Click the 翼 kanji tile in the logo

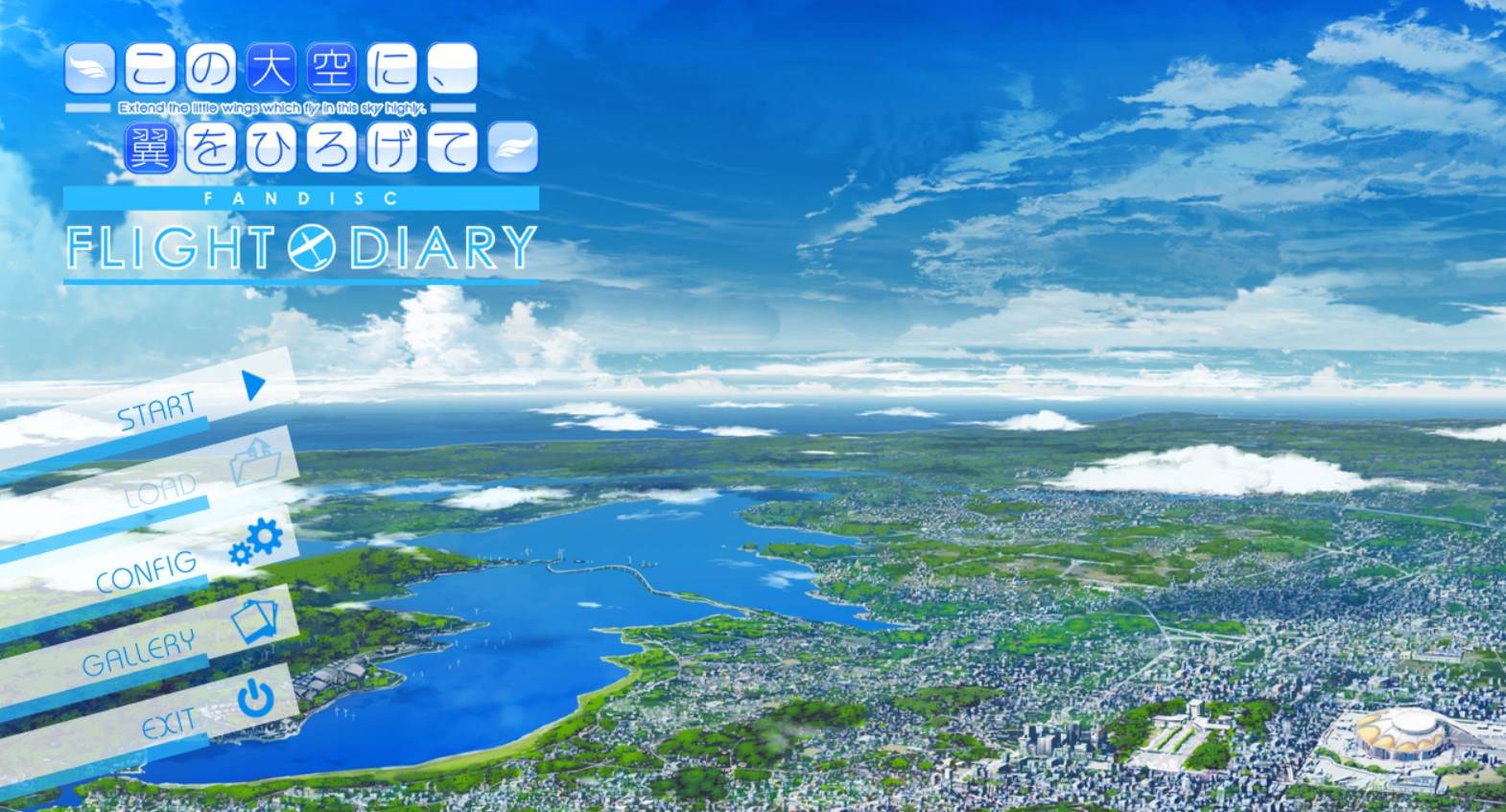point(151,149)
